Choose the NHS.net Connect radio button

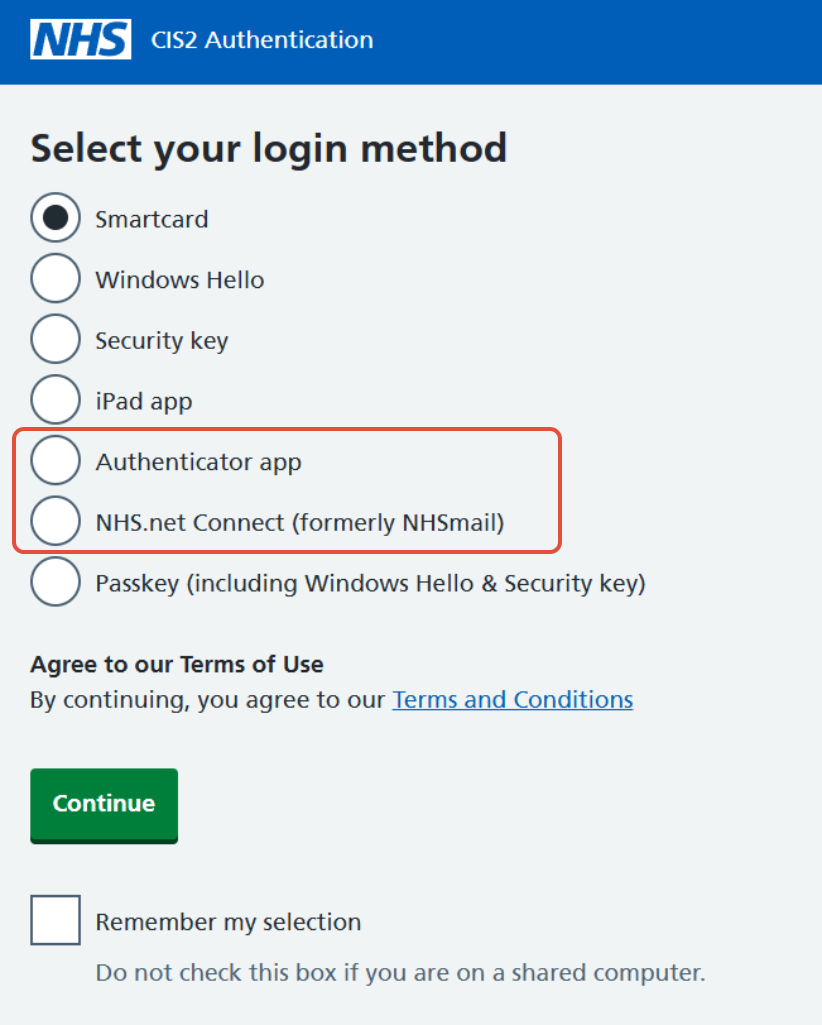point(55,521)
